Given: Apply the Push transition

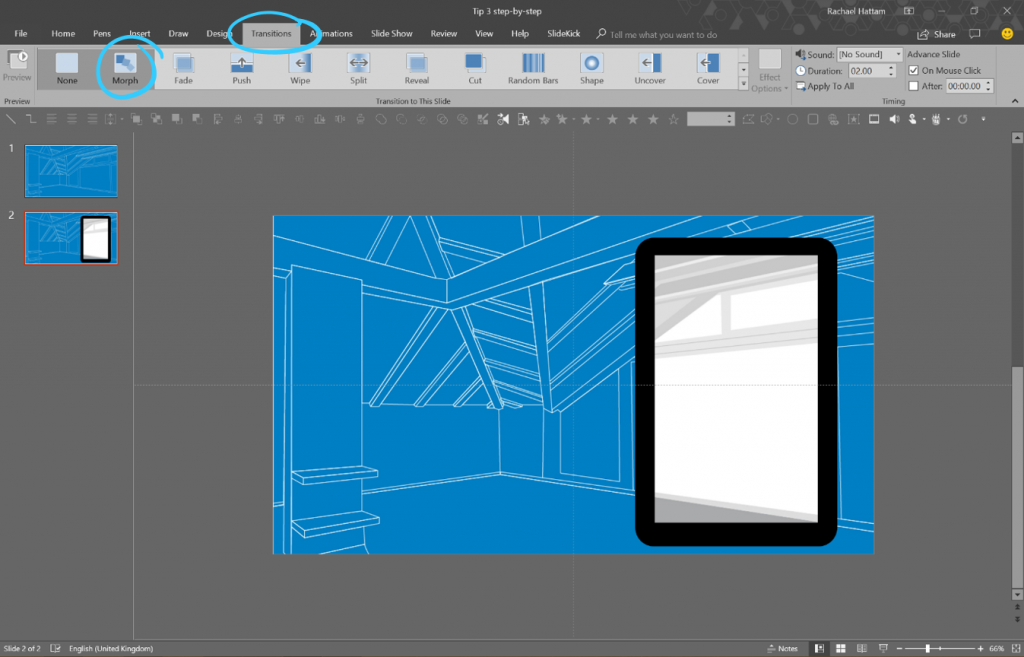Looking at the screenshot, I should click(x=240, y=68).
